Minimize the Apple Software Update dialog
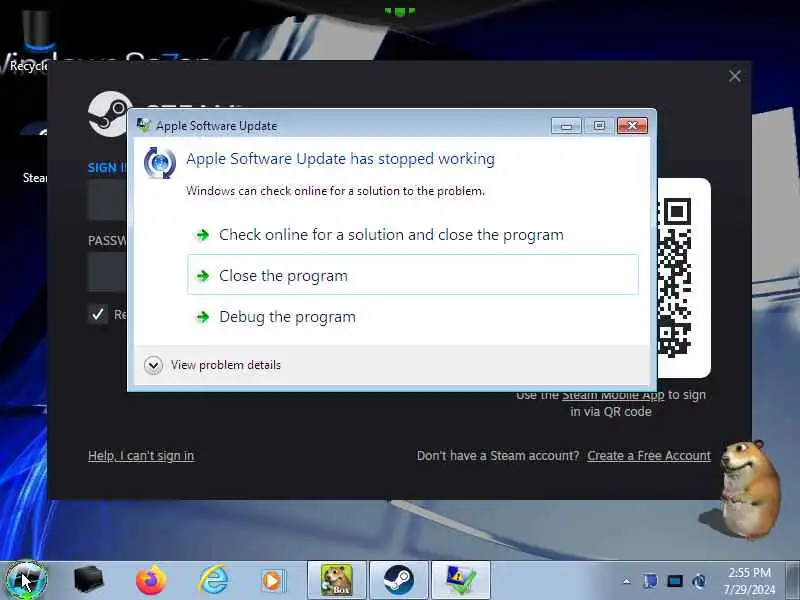Screen dimensions: 800x600 [x=566, y=126]
